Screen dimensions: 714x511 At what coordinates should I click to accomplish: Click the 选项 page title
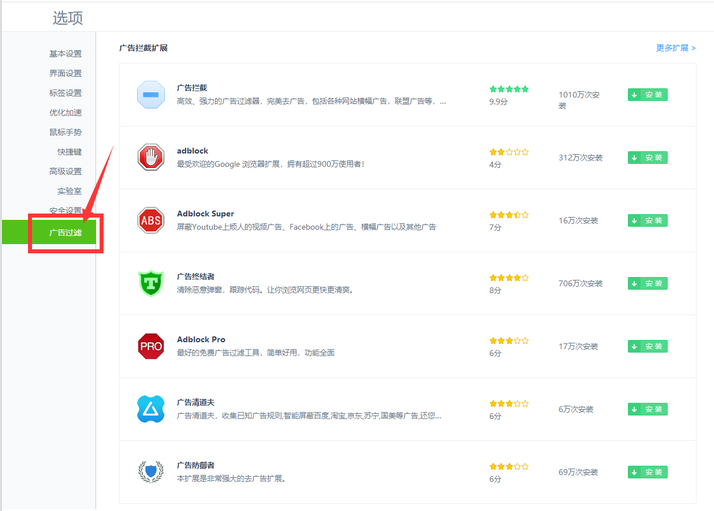67,18
